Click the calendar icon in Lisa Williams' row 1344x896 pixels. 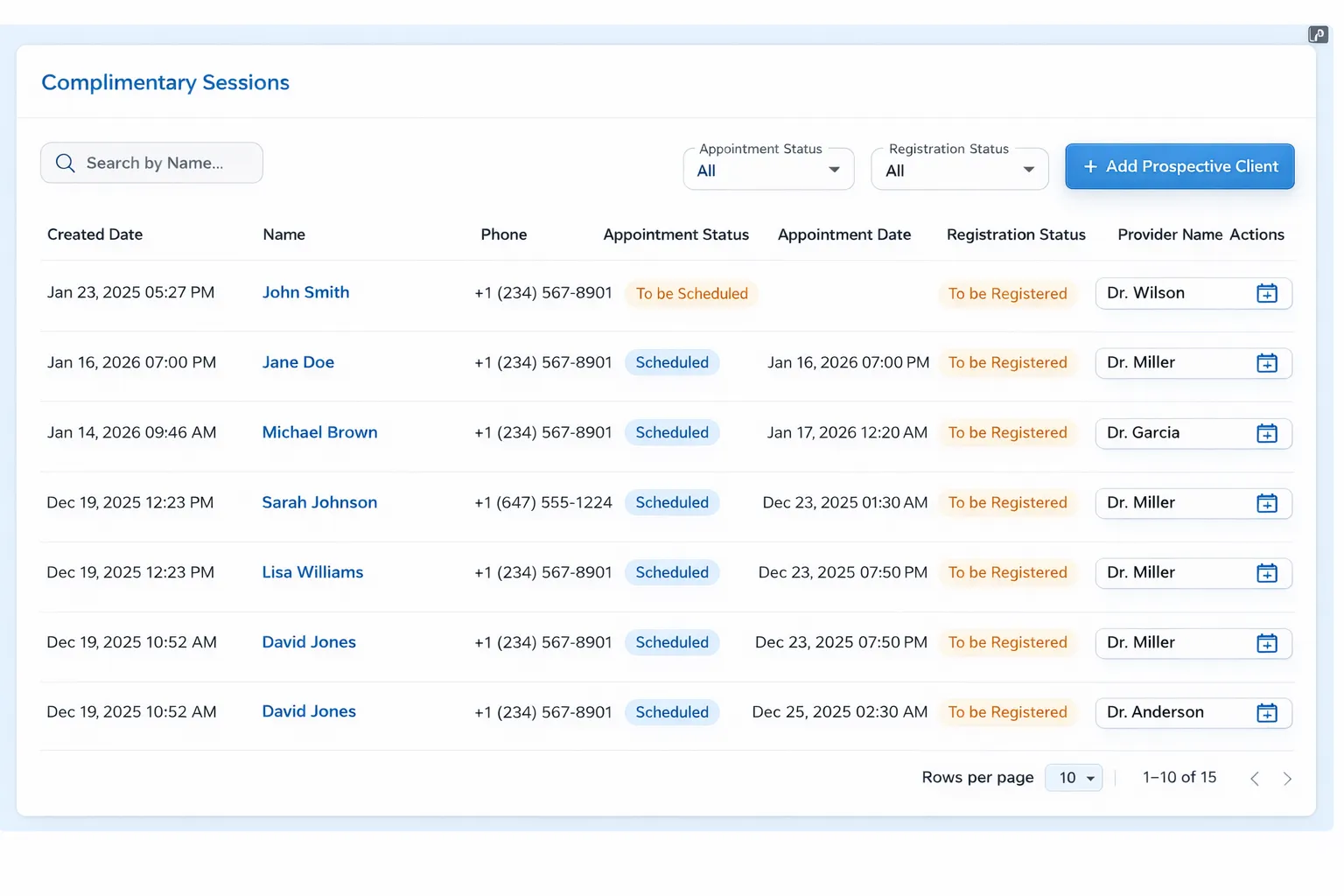[x=1267, y=573]
